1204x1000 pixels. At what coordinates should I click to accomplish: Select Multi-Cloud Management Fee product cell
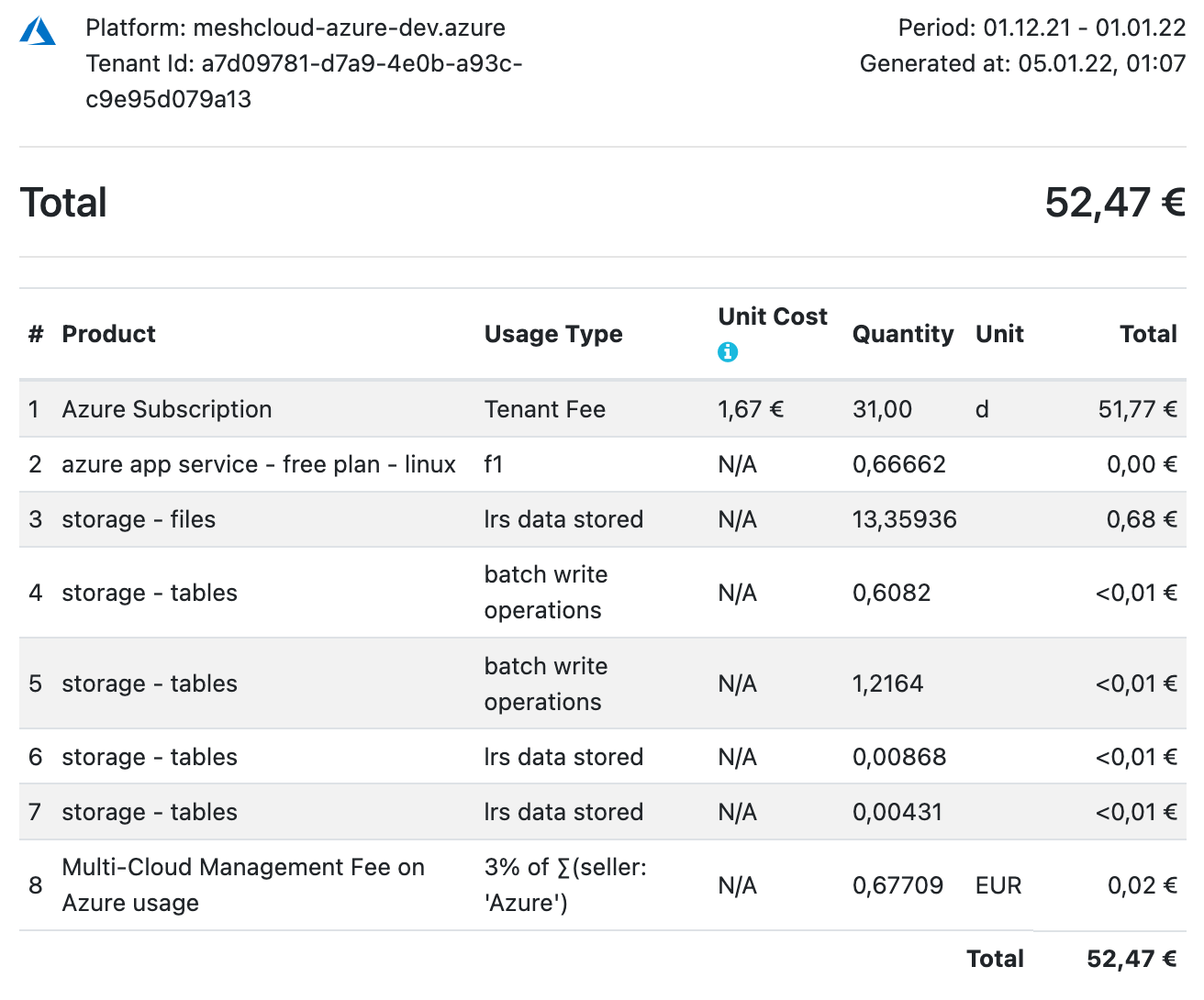[x=243, y=885]
